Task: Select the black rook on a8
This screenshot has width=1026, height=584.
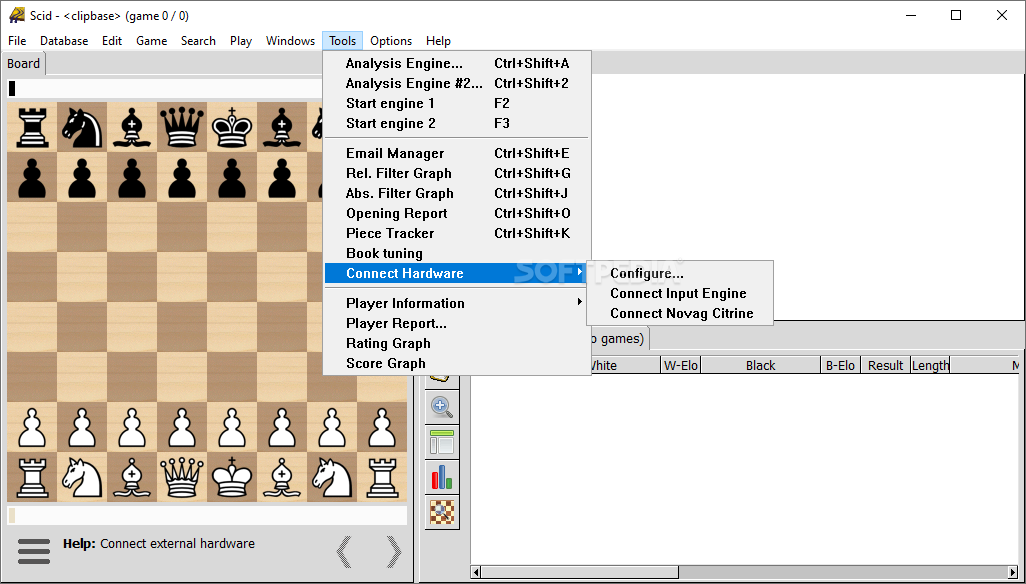Action: pos(32,127)
